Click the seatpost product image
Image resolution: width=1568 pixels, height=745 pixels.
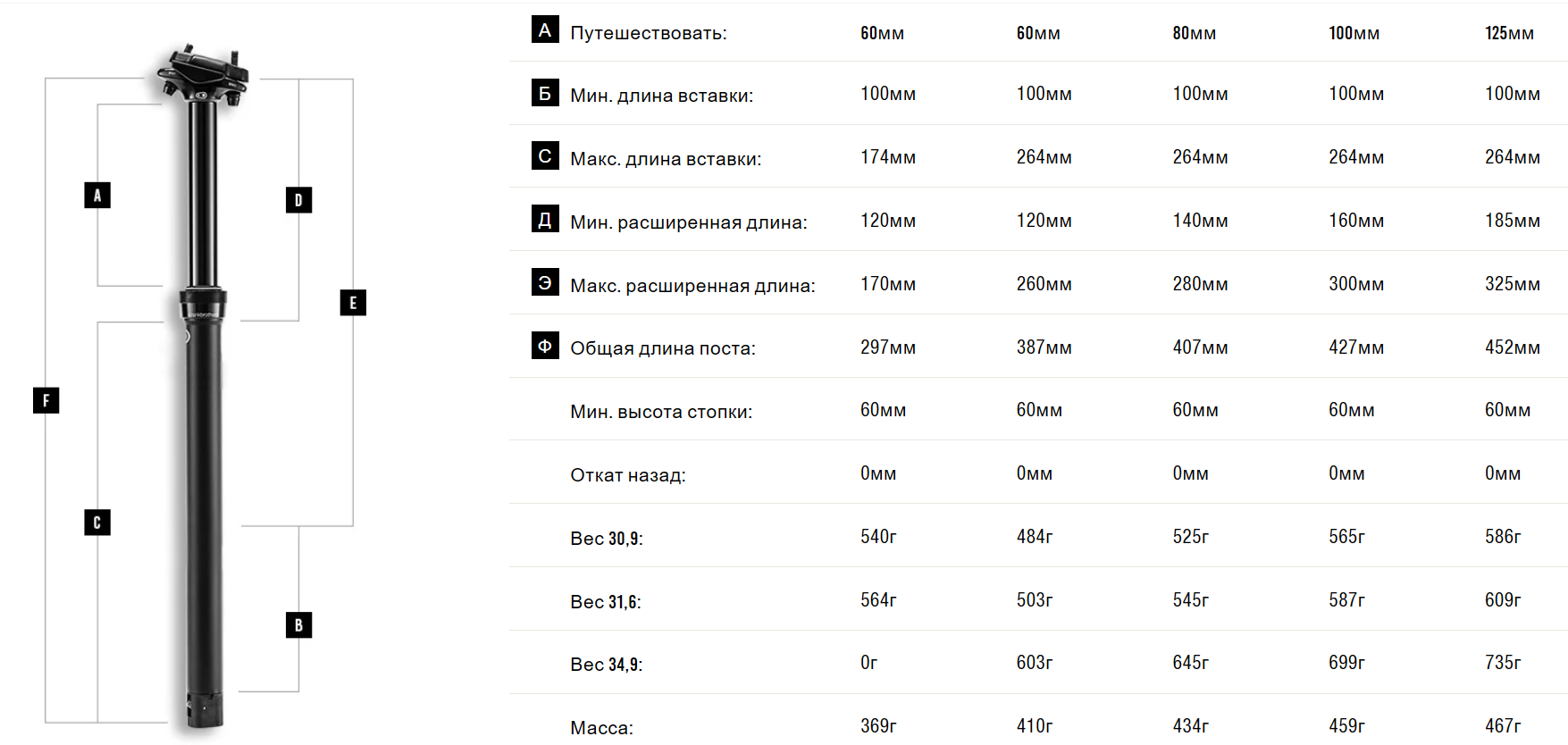pos(204,385)
